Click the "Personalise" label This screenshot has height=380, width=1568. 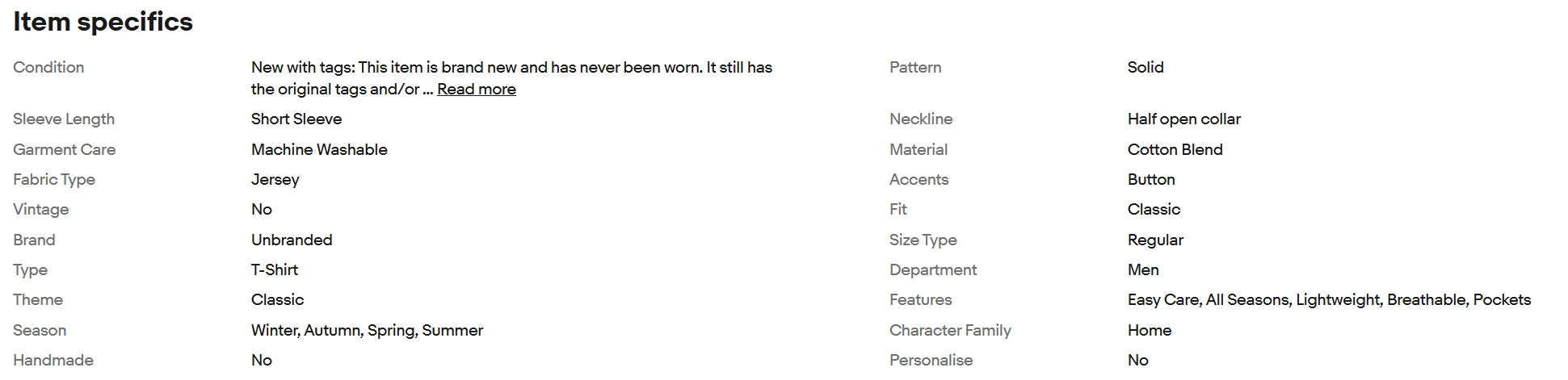pyautogui.click(x=931, y=361)
